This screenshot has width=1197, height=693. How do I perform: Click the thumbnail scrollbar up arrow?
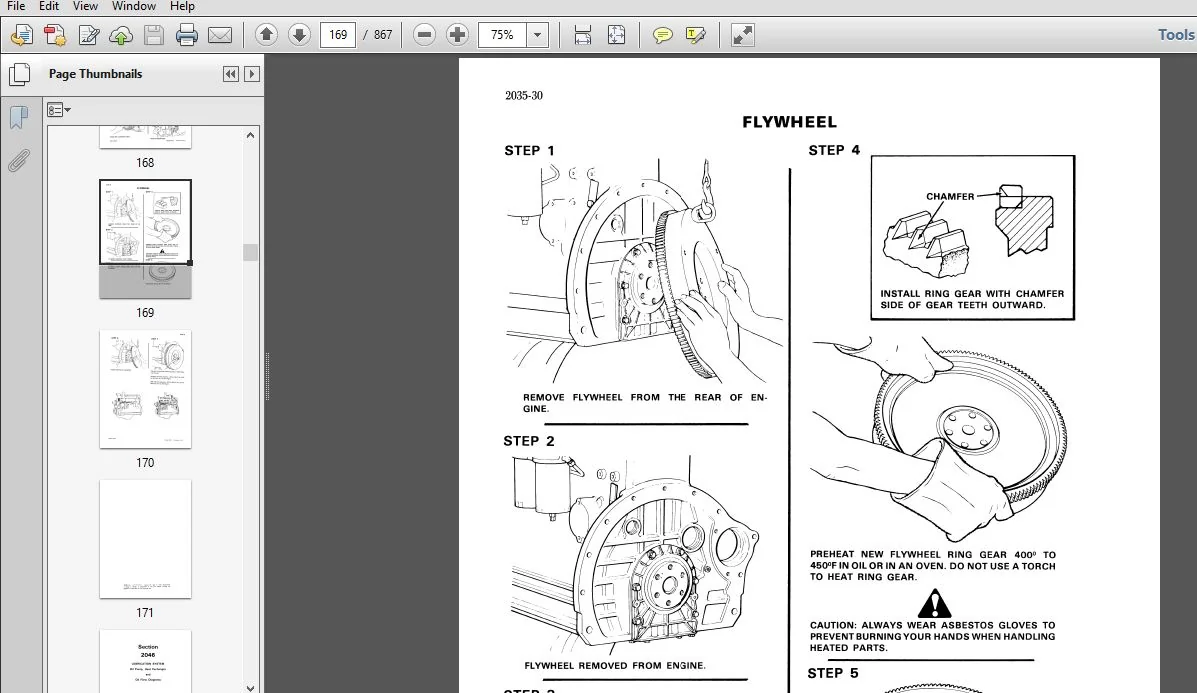pos(250,135)
